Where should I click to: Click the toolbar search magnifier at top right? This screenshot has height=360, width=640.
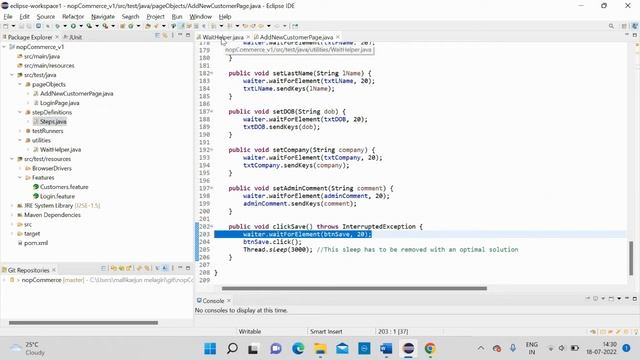pos(611,26)
